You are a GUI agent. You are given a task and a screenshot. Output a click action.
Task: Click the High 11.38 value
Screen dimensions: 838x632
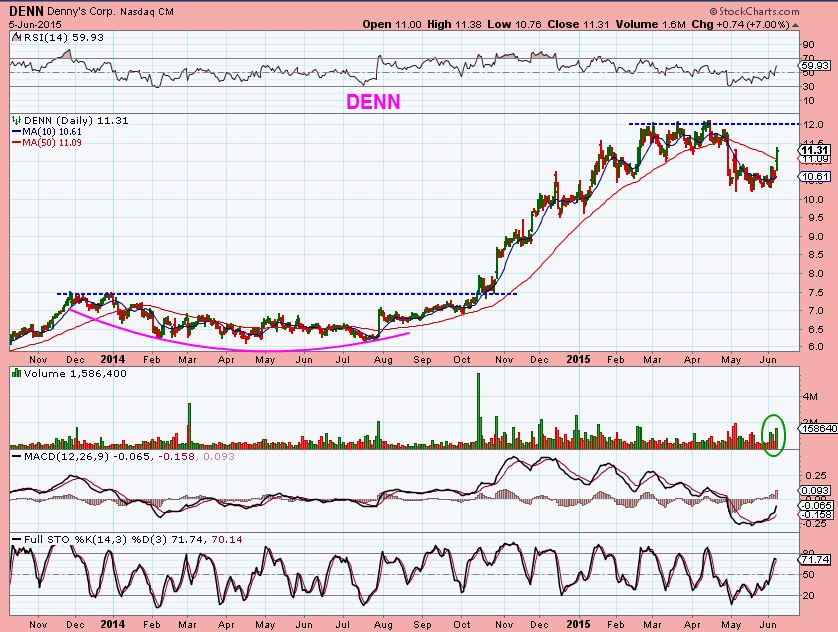pos(454,25)
